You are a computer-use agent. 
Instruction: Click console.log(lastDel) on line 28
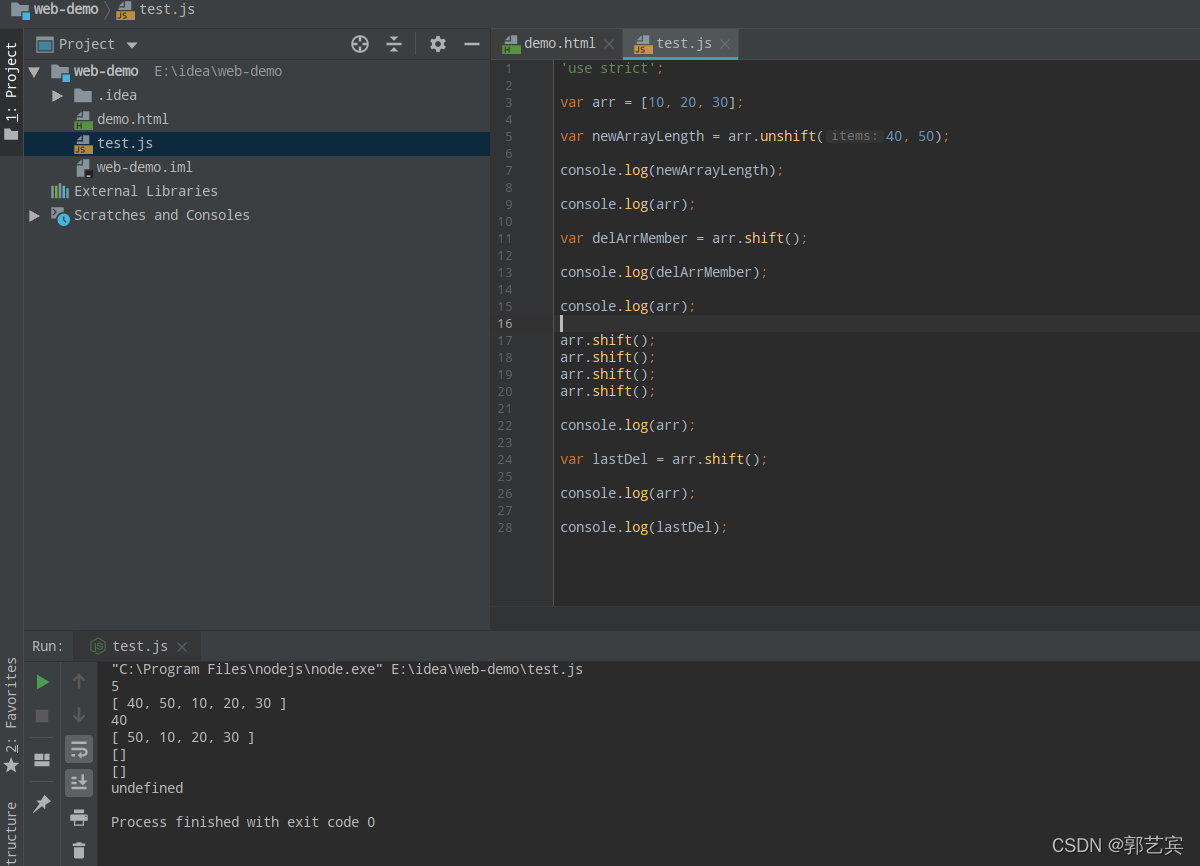click(x=644, y=527)
